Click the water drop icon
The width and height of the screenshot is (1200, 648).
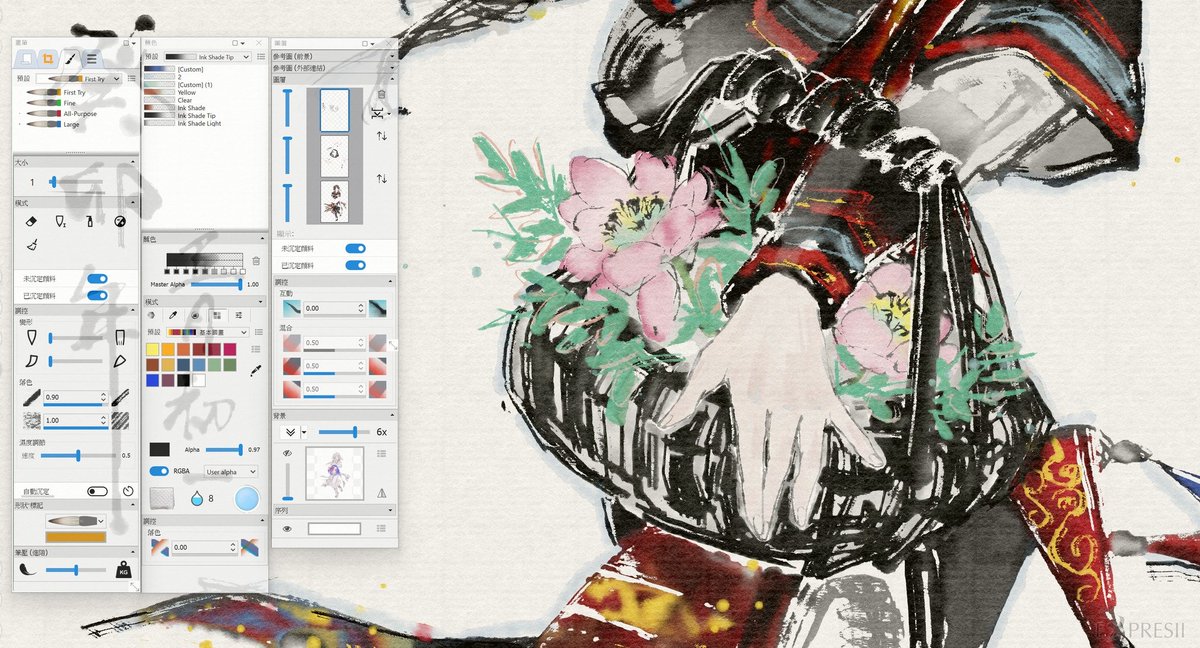click(196, 497)
